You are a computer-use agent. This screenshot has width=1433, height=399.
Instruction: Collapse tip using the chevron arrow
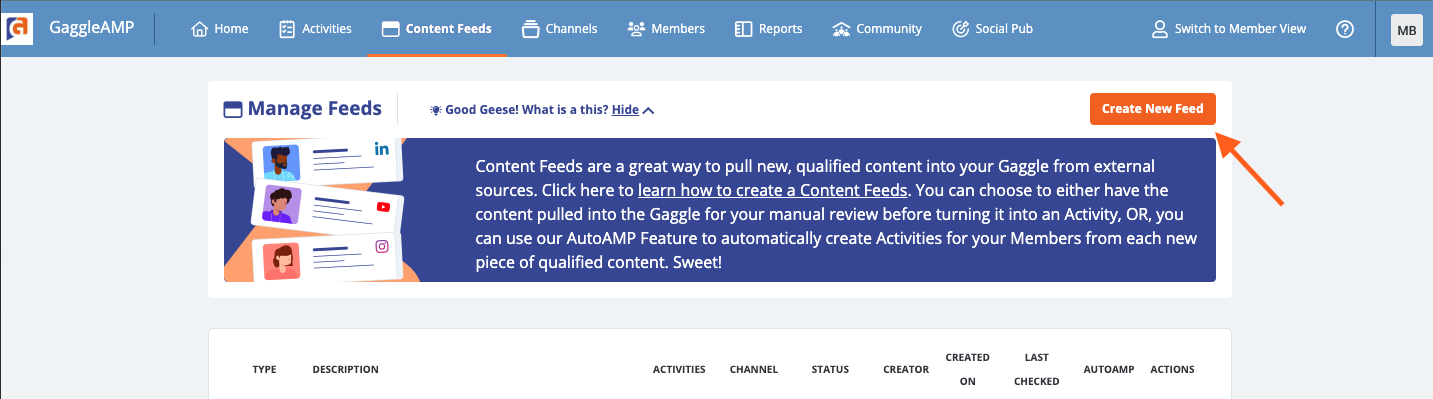pyautogui.click(x=648, y=110)
